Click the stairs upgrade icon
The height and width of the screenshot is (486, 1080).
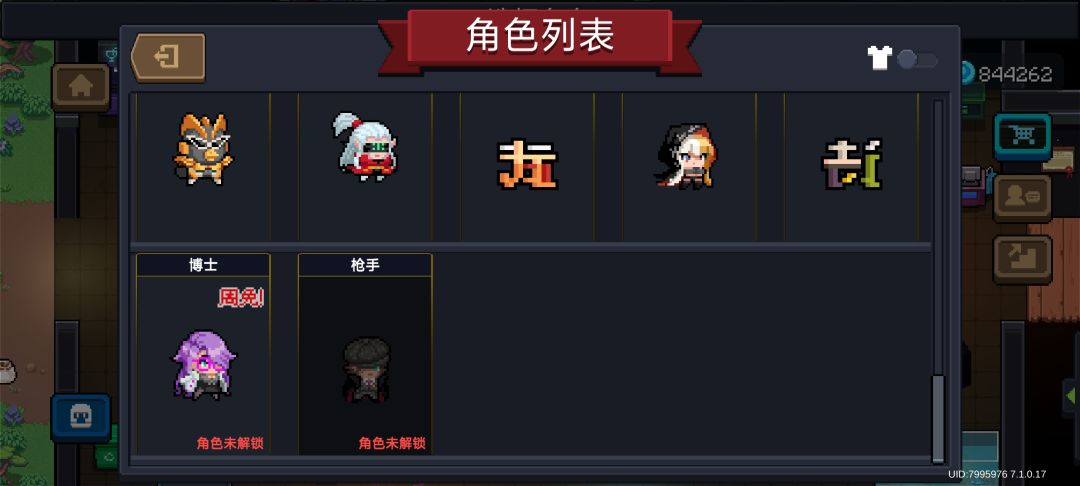pyautogui.click(x=1022, y=260)
